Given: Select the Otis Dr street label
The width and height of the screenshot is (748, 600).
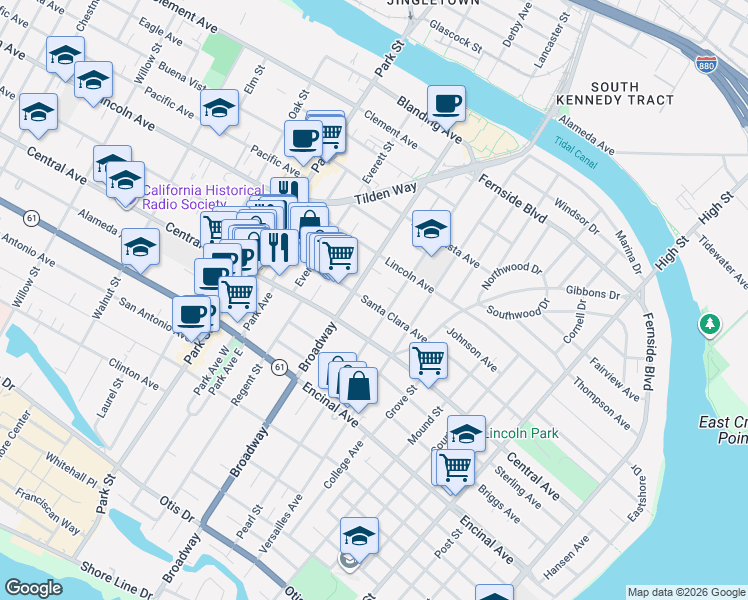Looking at the screenshot, I should click(177, 509).
